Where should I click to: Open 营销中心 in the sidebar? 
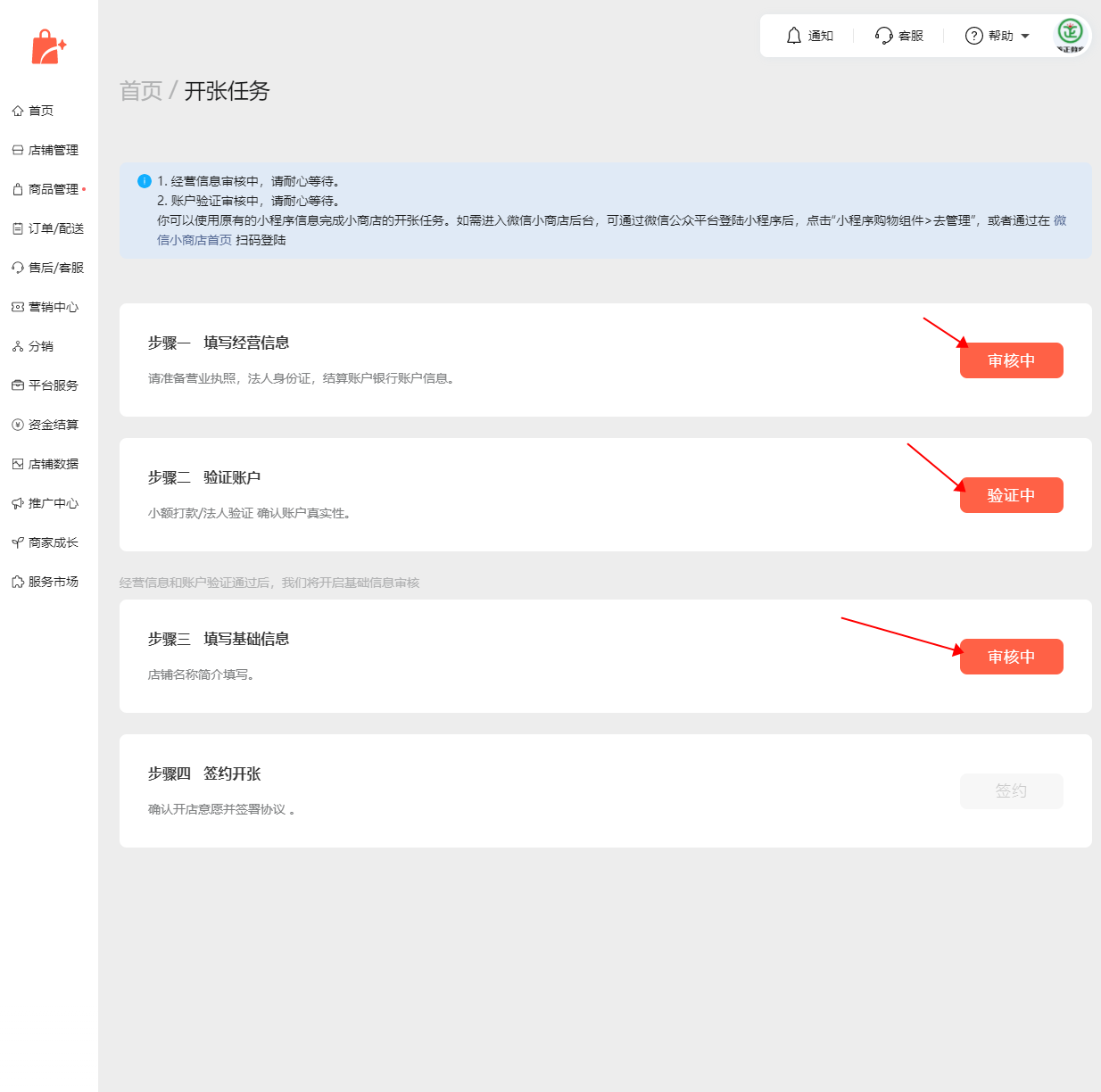(54, 307)
